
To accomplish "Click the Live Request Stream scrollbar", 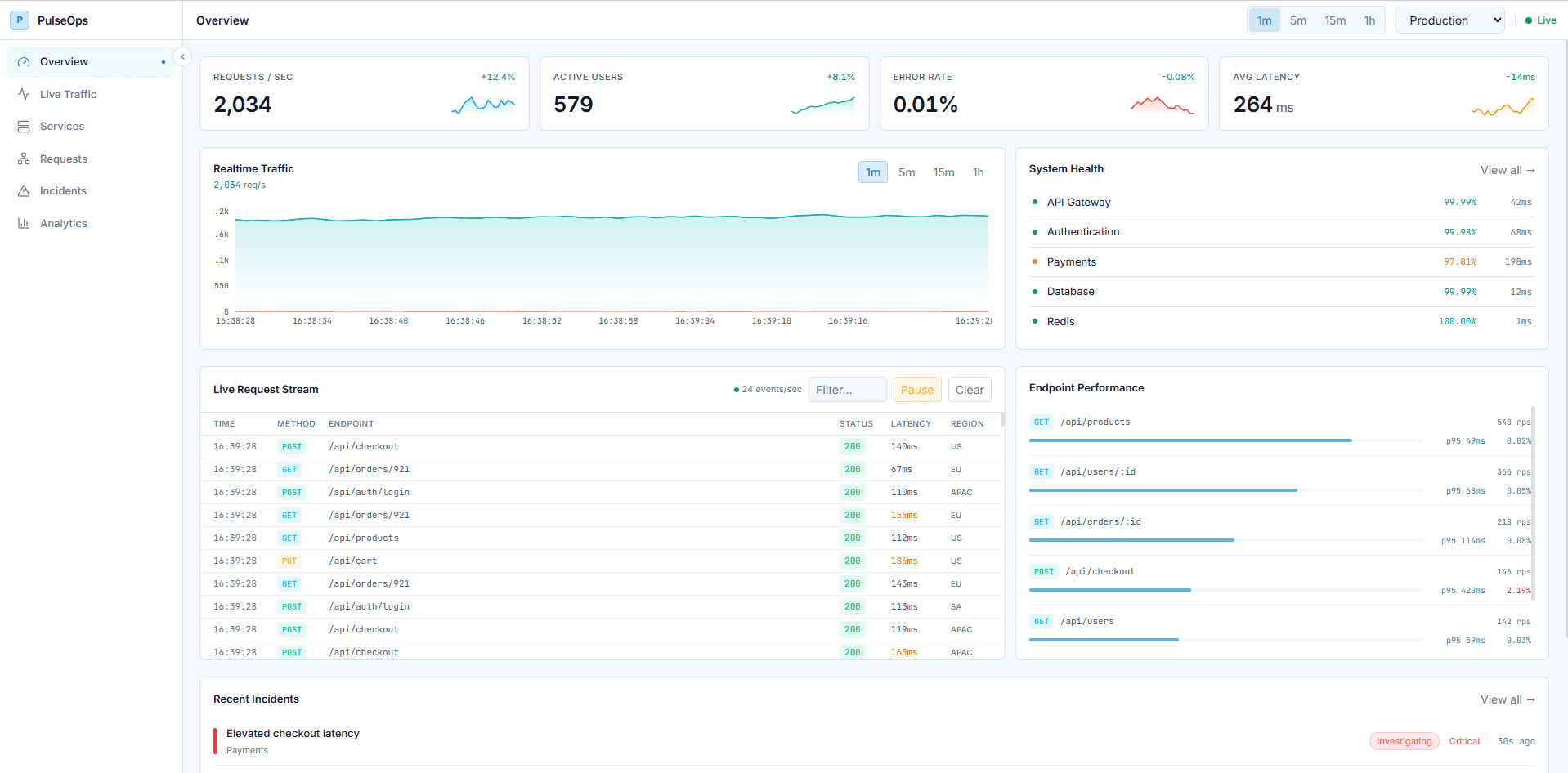I will (x=1002, y=420).
